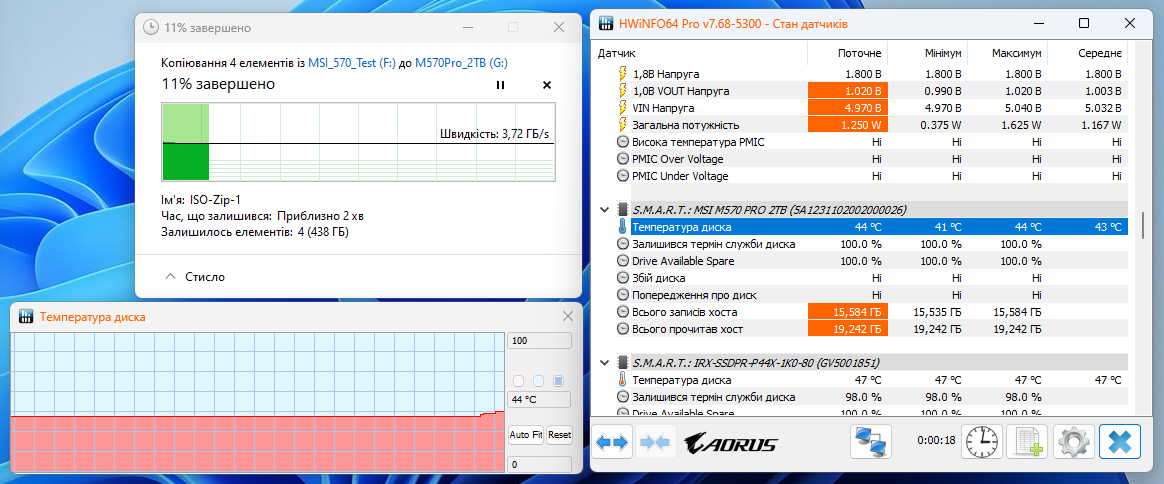This screenshot has width=1164, height=484.
Task: Open HWiNFO sensor settings gear icon
Action: tap(1073, 443)
